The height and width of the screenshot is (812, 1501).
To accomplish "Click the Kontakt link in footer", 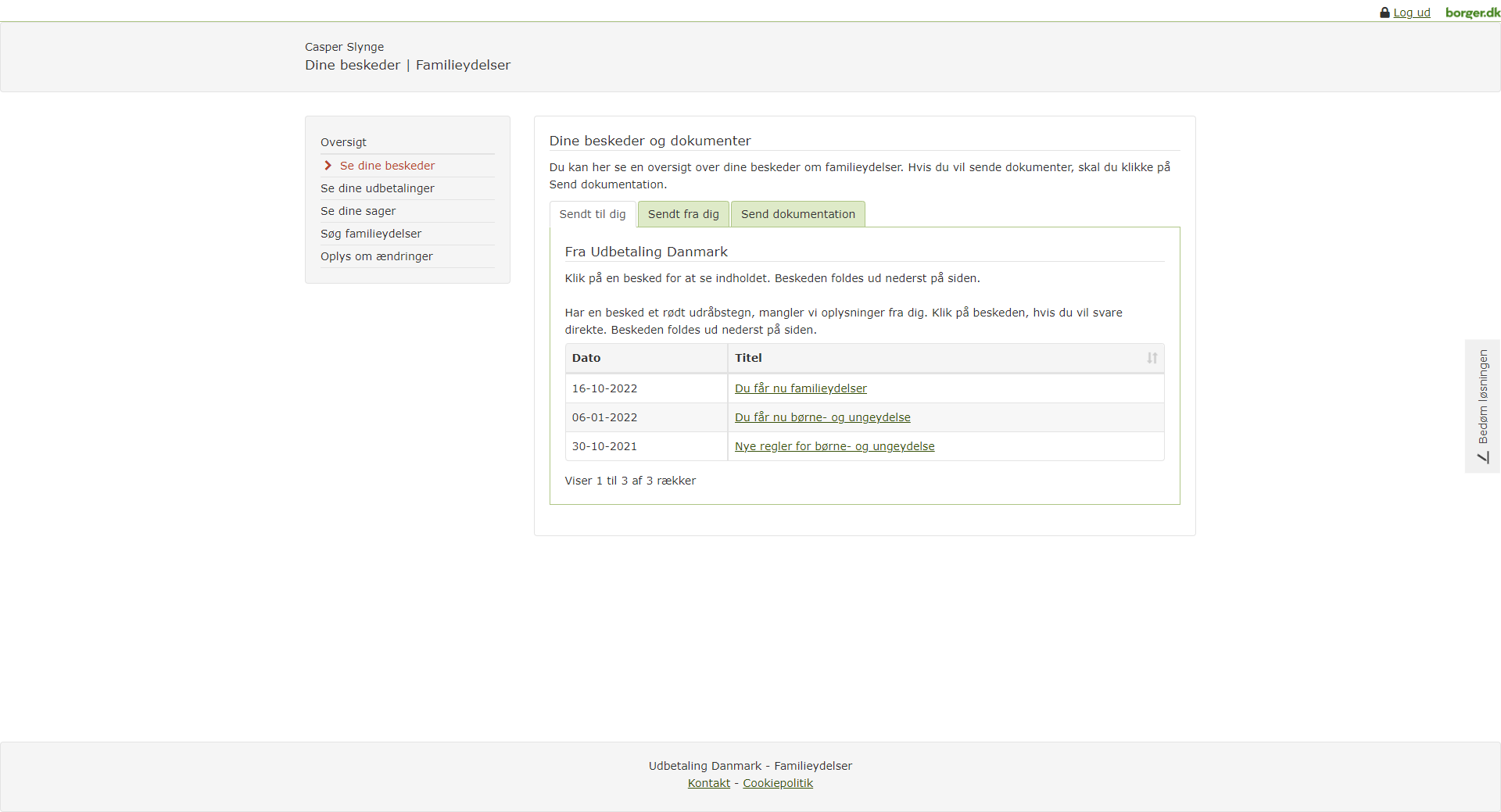I will click(708, 783).
